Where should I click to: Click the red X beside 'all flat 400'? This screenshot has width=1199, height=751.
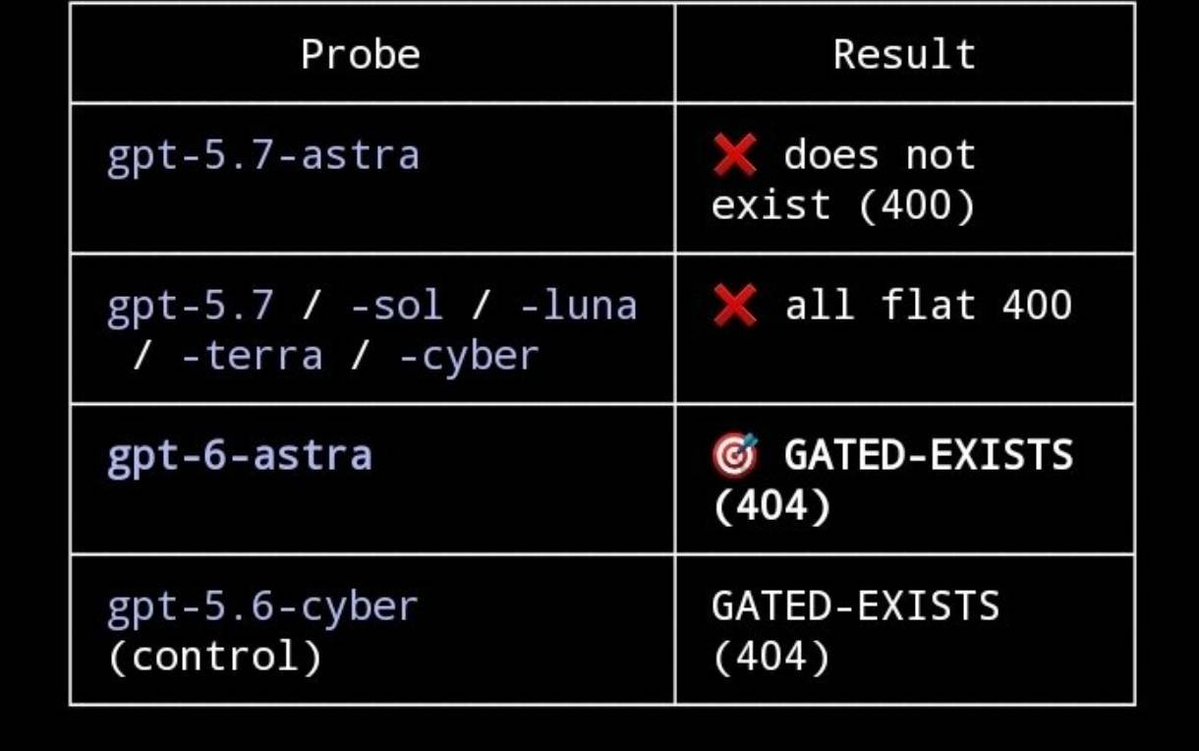click(735, 305)
